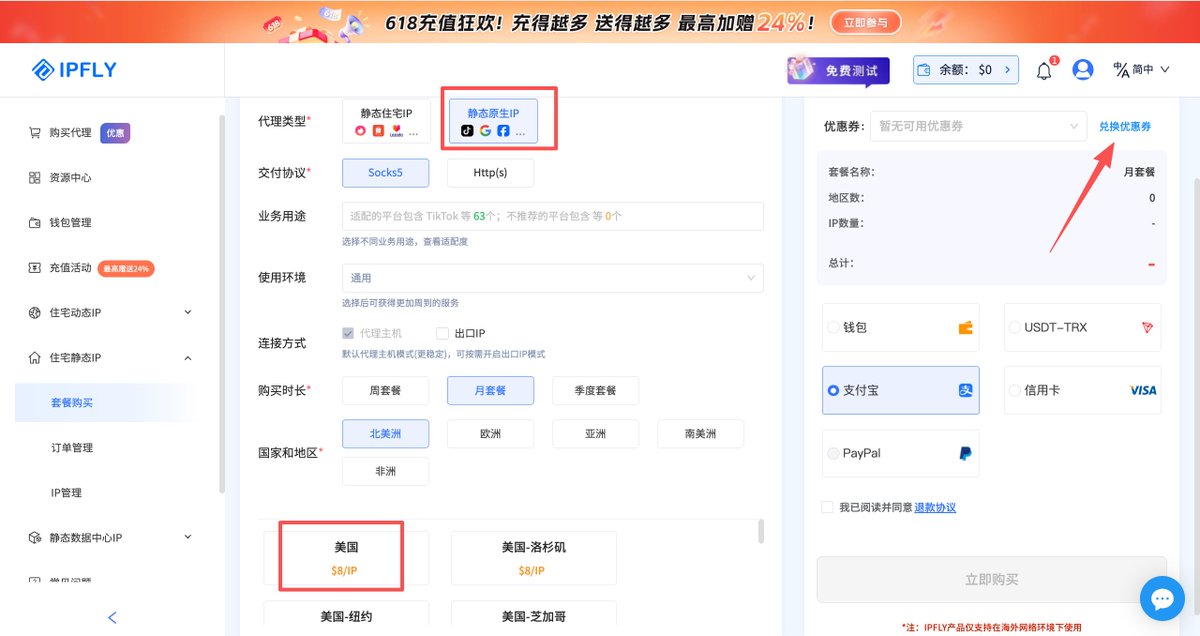The width and height of the screenshot is (1200, 636).
Task: Open the user profile avatar icon
Action: coord(1082,70)
